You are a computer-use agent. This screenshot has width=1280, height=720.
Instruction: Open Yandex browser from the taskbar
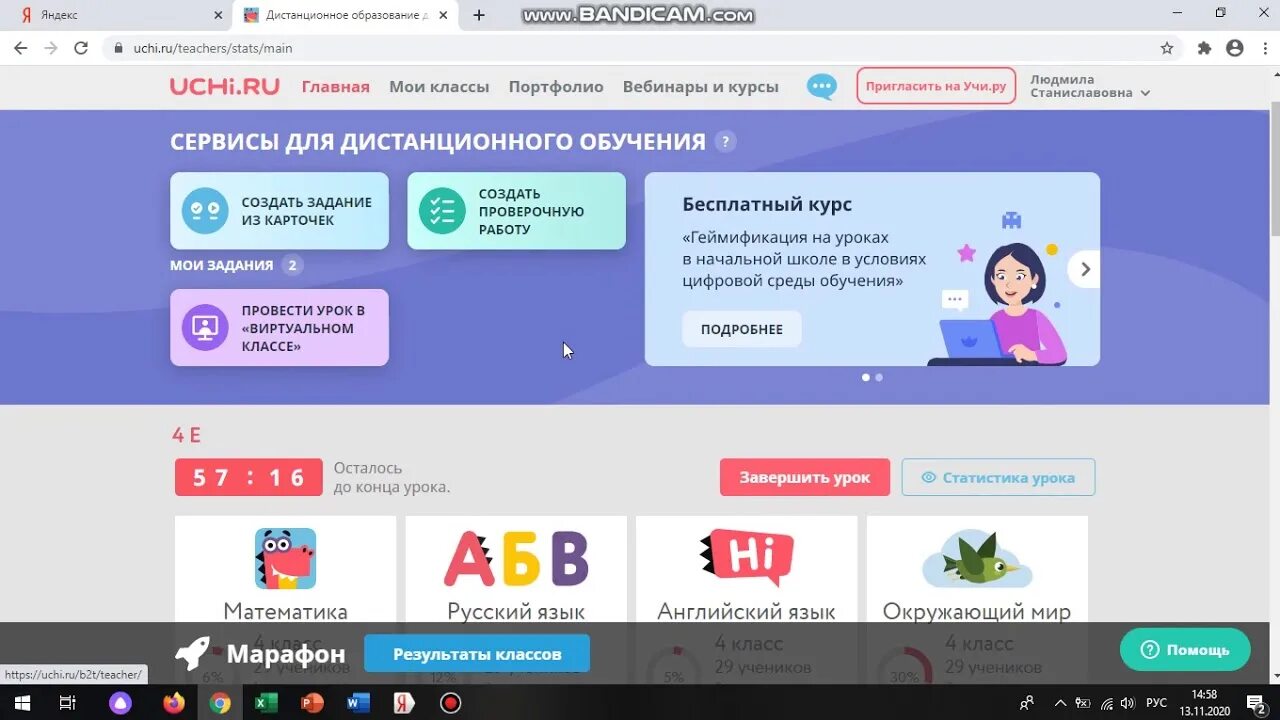pos(404,703)
